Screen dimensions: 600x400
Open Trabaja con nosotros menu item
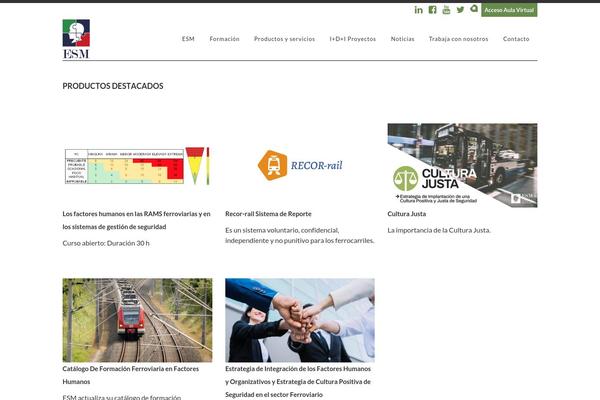click(458, 39)
